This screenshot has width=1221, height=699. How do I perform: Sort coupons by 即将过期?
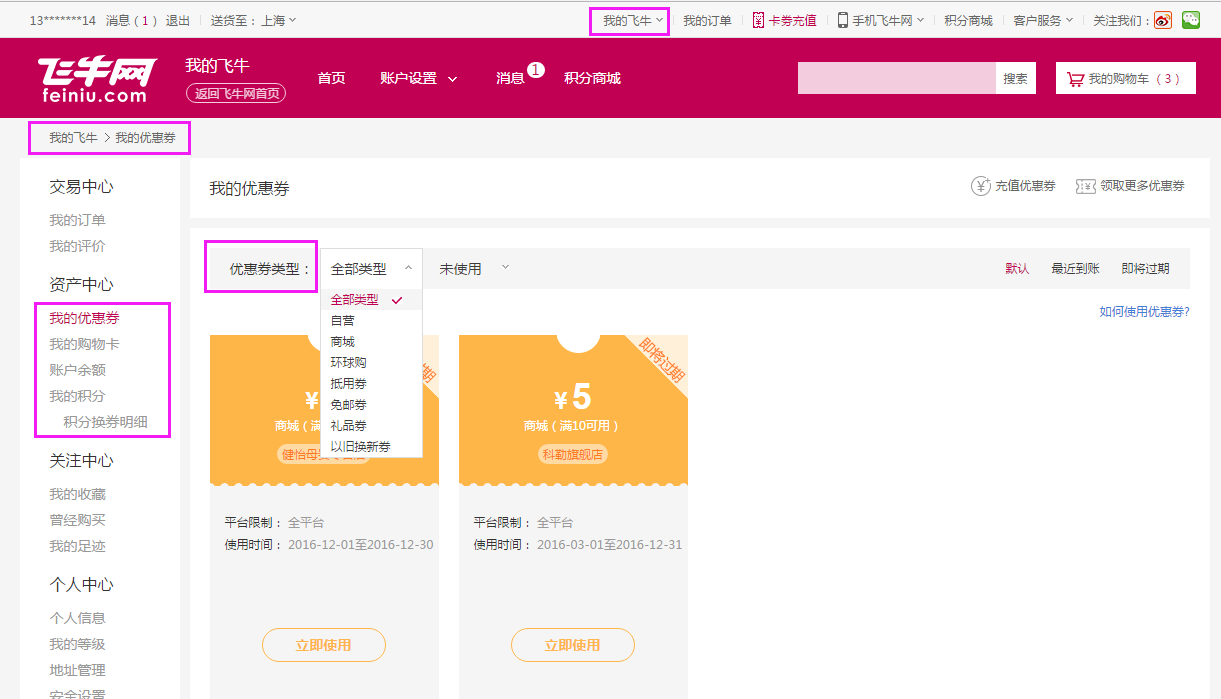pyautogui.click(x=1145, y=269)
